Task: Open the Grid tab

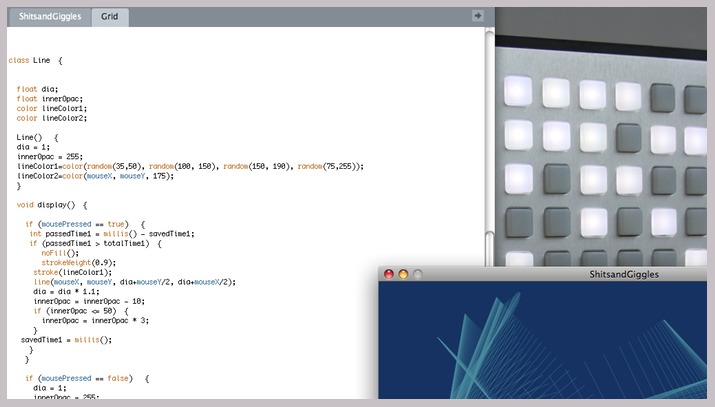Action: coord(112,16)
